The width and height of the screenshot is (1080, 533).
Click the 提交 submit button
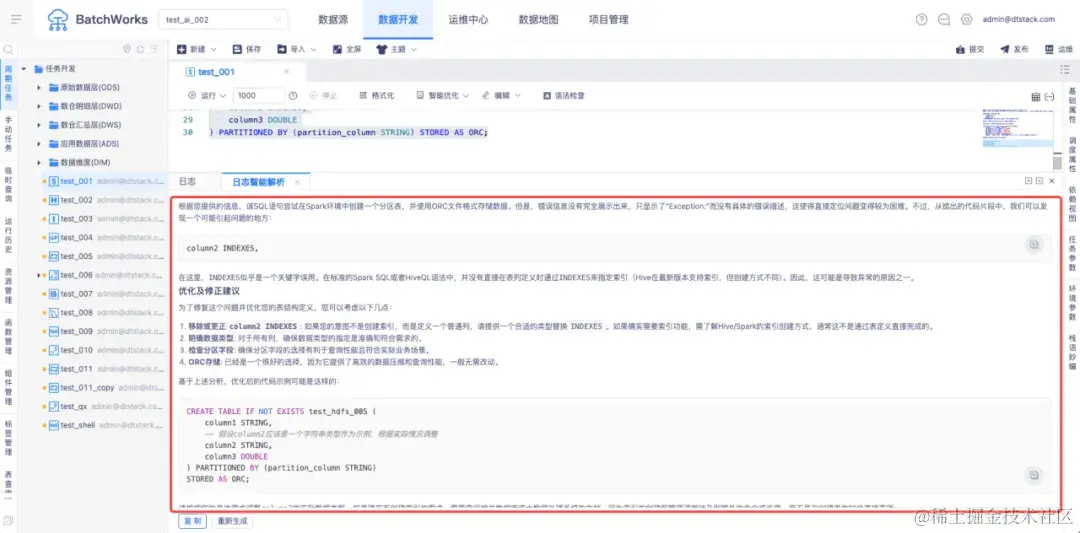click(x=970, y=50)
